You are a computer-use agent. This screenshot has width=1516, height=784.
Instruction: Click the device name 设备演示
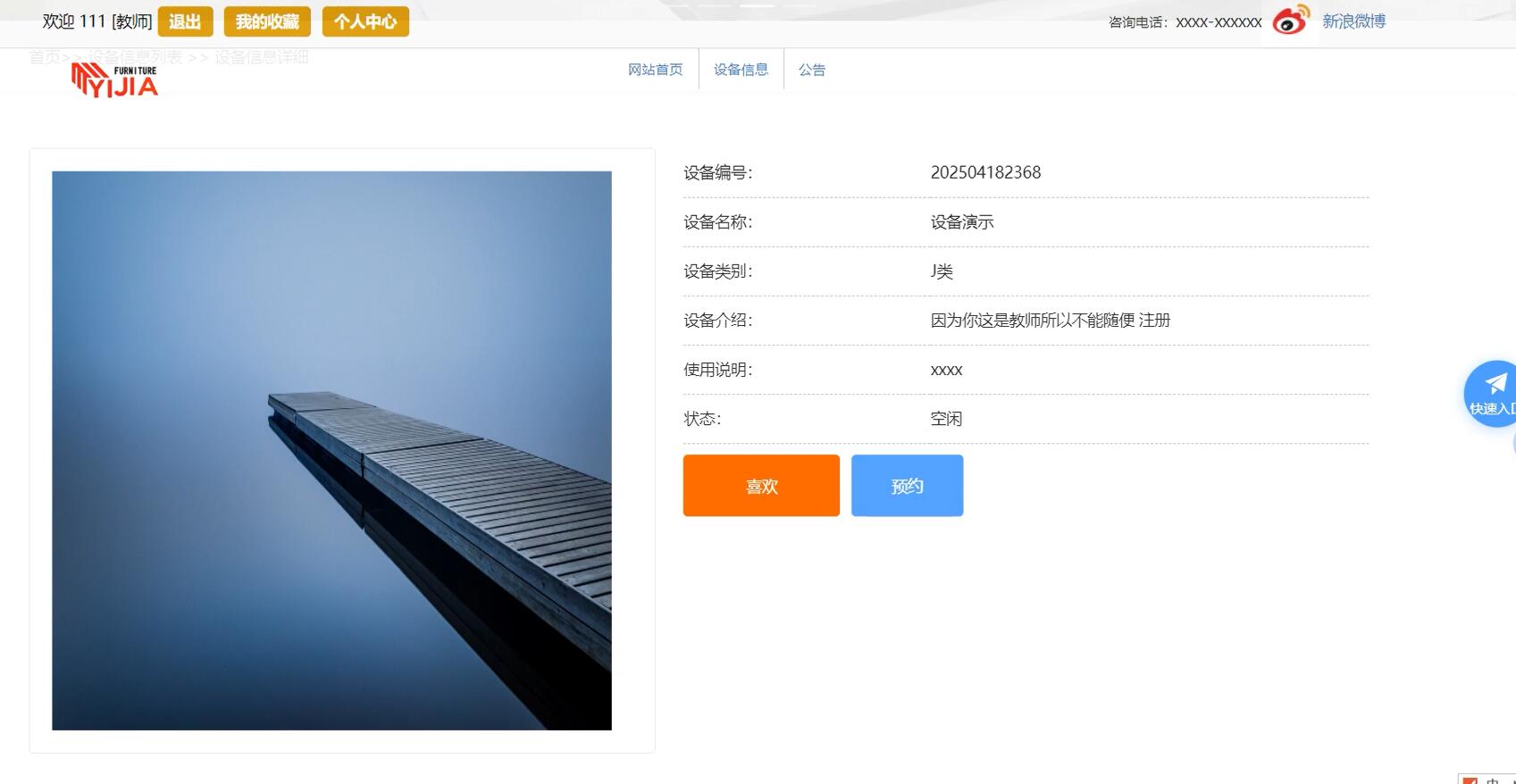point(962,222)
